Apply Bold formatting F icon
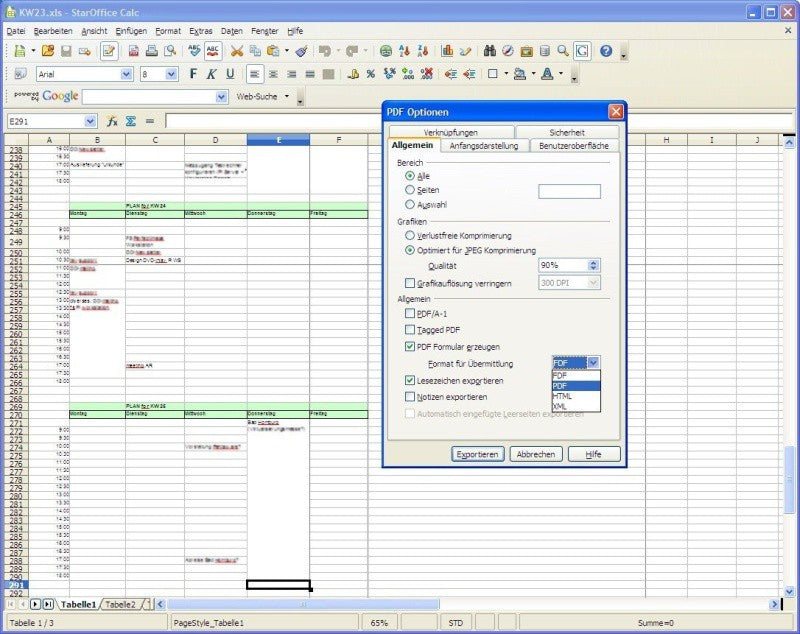Screen dimensions: 800x634 (x=193, y=74)
